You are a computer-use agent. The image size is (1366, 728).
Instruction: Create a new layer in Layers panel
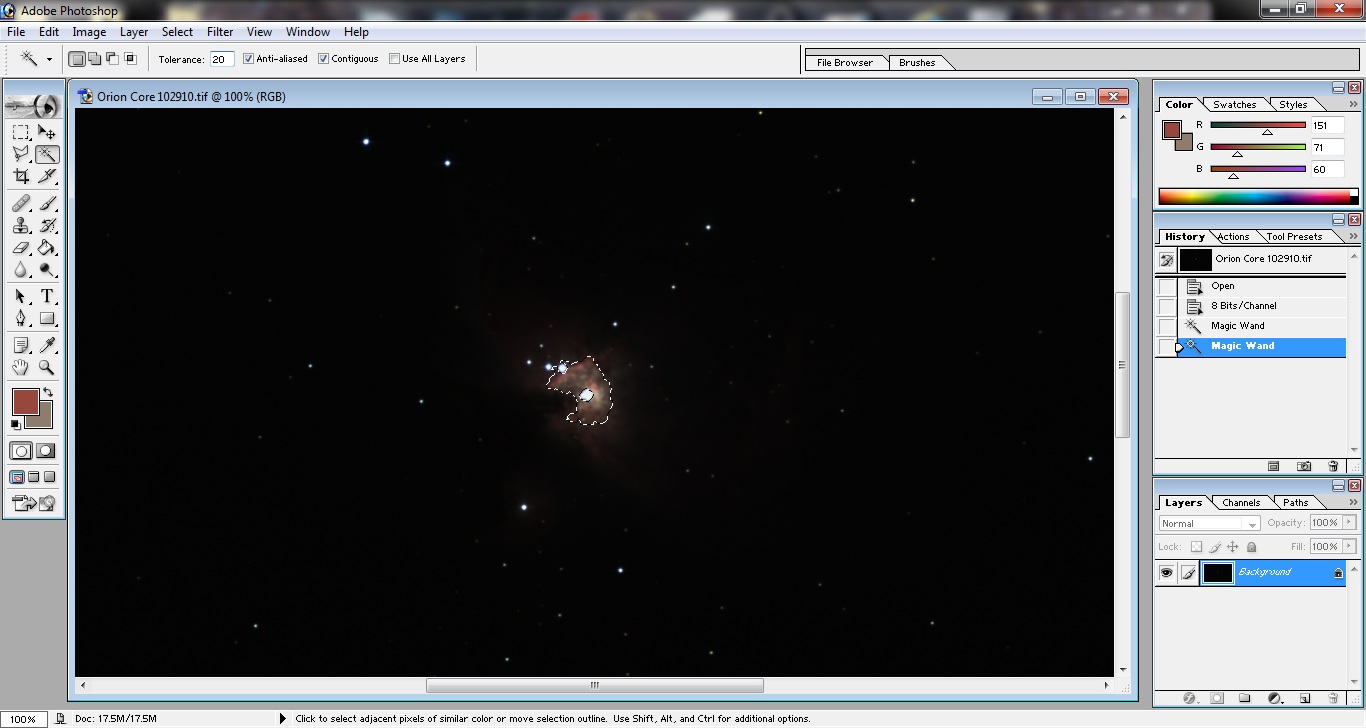point(1305,698)
